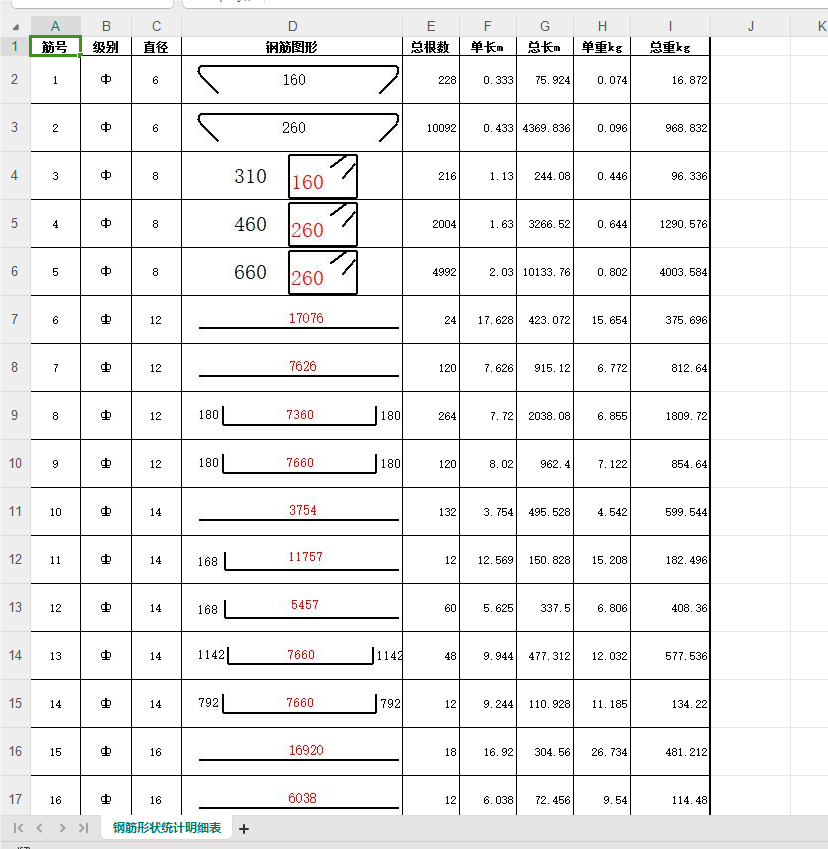Click the 总重kg header cell

pyautogui.click(x=670, y=47)
